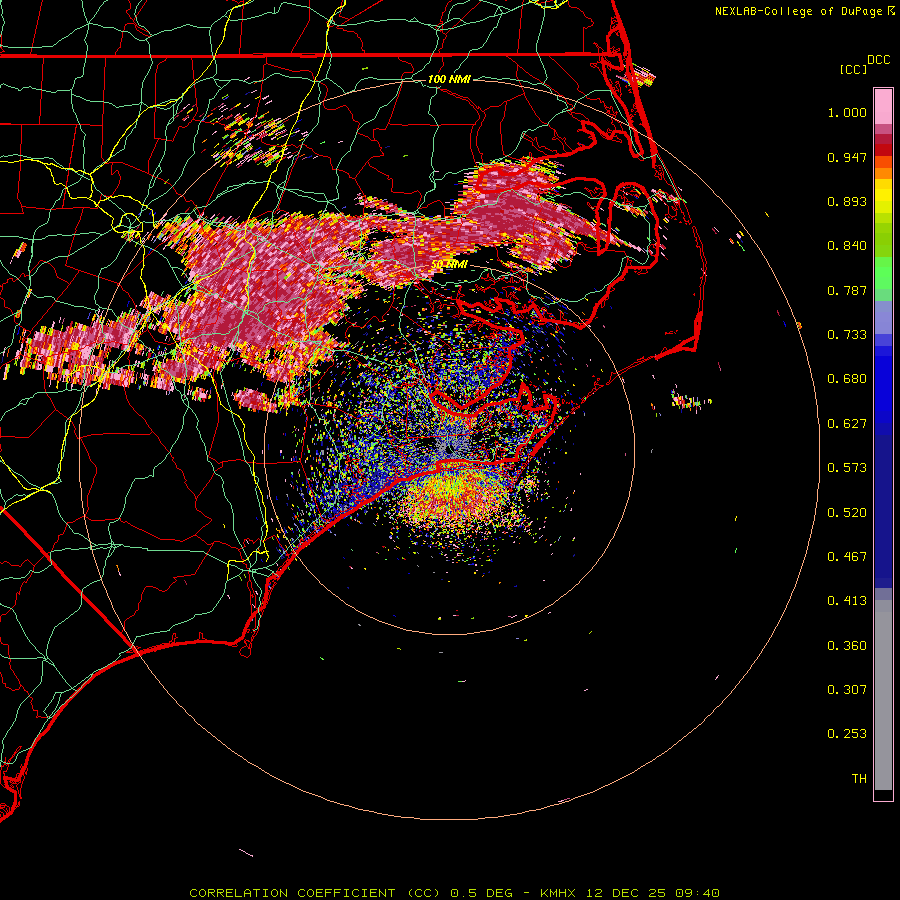Select the 0.893 legend value

click(847, 201)
